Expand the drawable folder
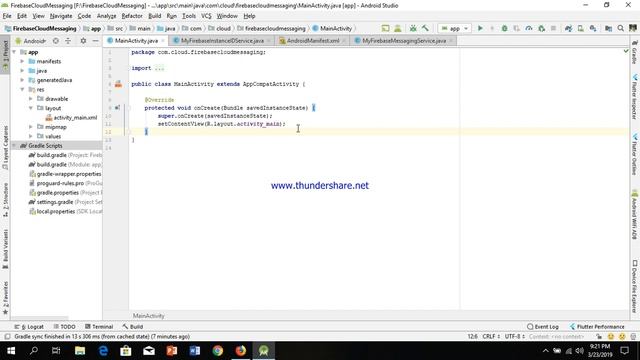The height and width of the screenshot is (360, 640). click(31, 99)
